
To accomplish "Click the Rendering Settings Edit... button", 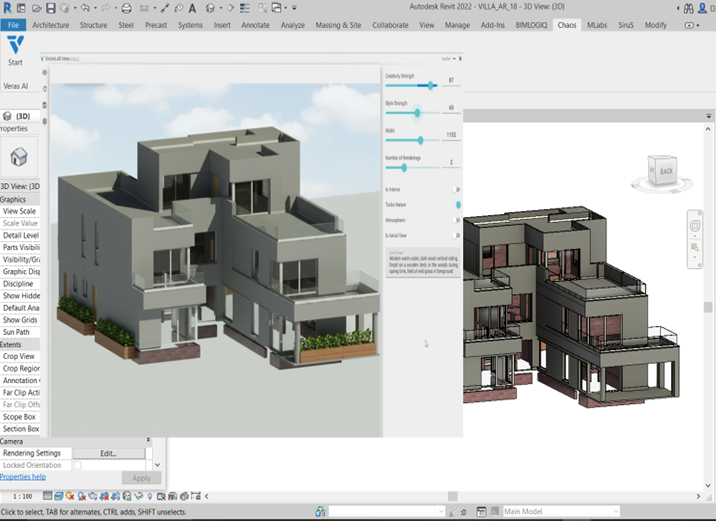I will tap(108, 453).
